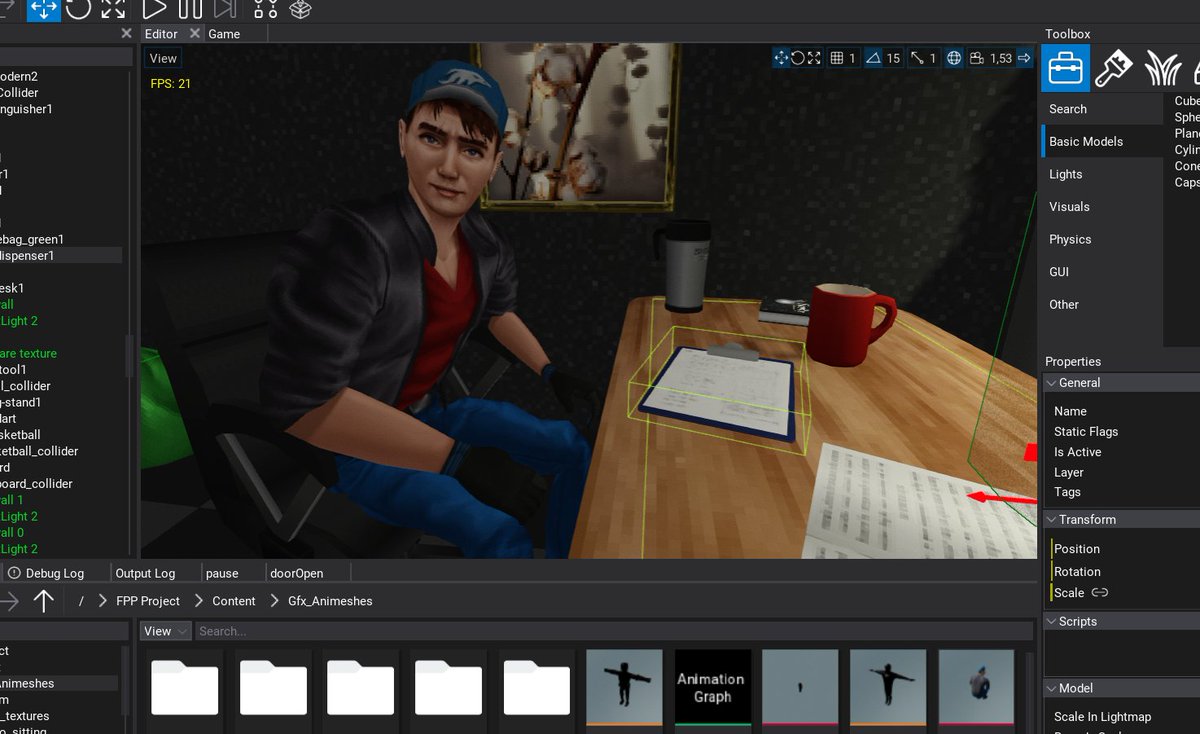Open the Content folder from the breadcrumb
The height and width of the screenshot is (734, 1200).
point(233,601)
